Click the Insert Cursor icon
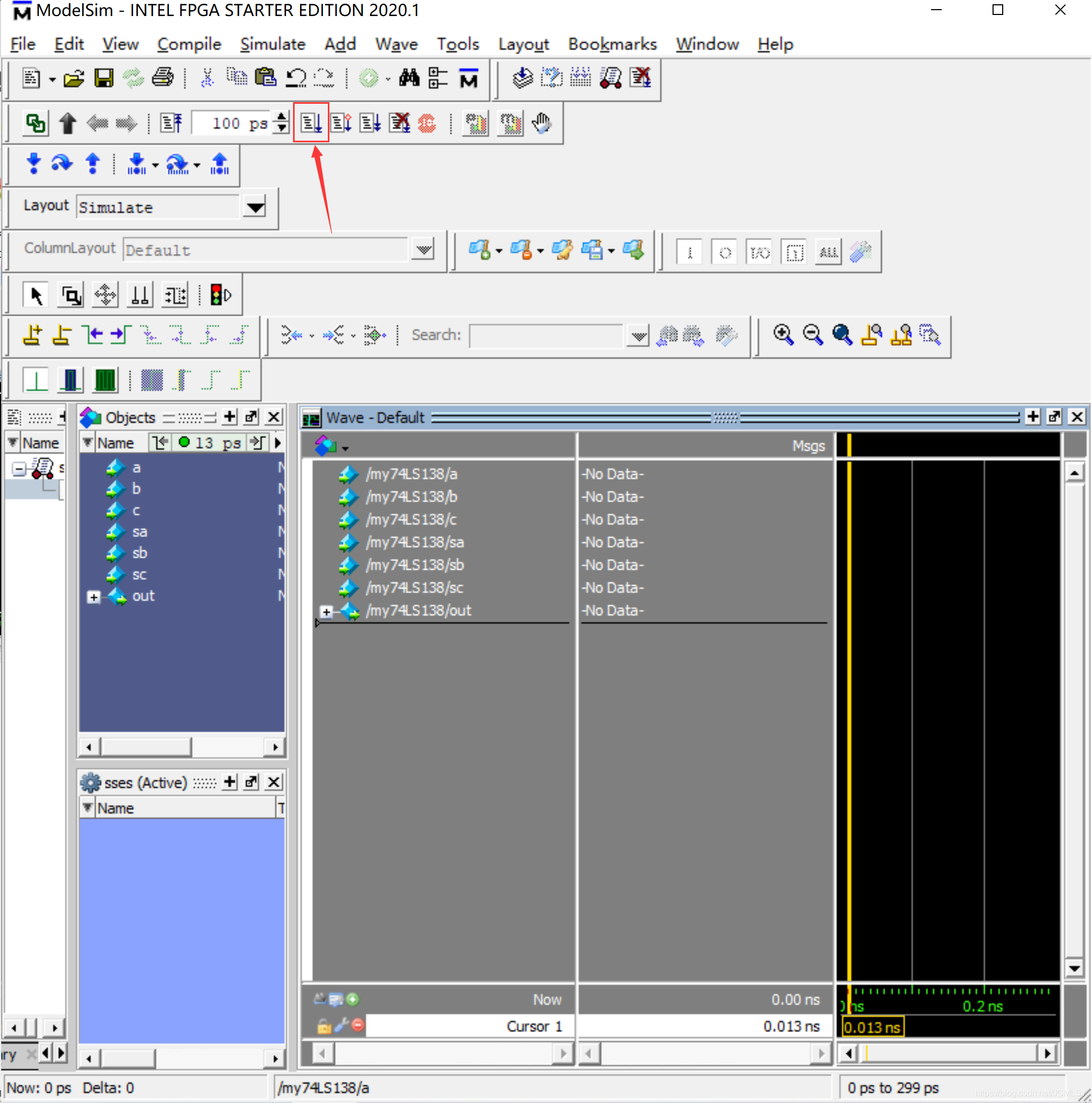 tap(33, 334)
